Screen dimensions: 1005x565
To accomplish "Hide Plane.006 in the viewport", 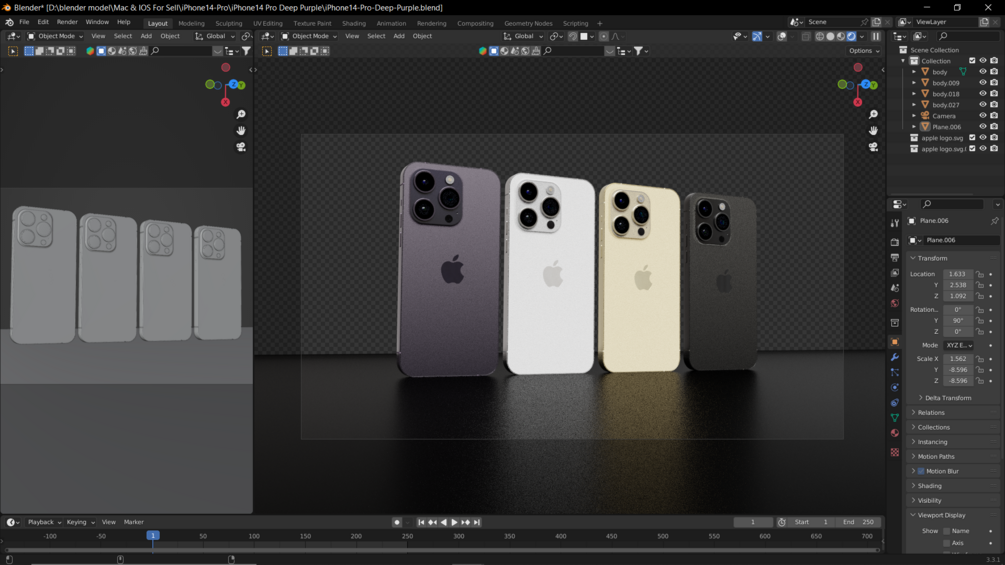I will click(x=983, y=126).
